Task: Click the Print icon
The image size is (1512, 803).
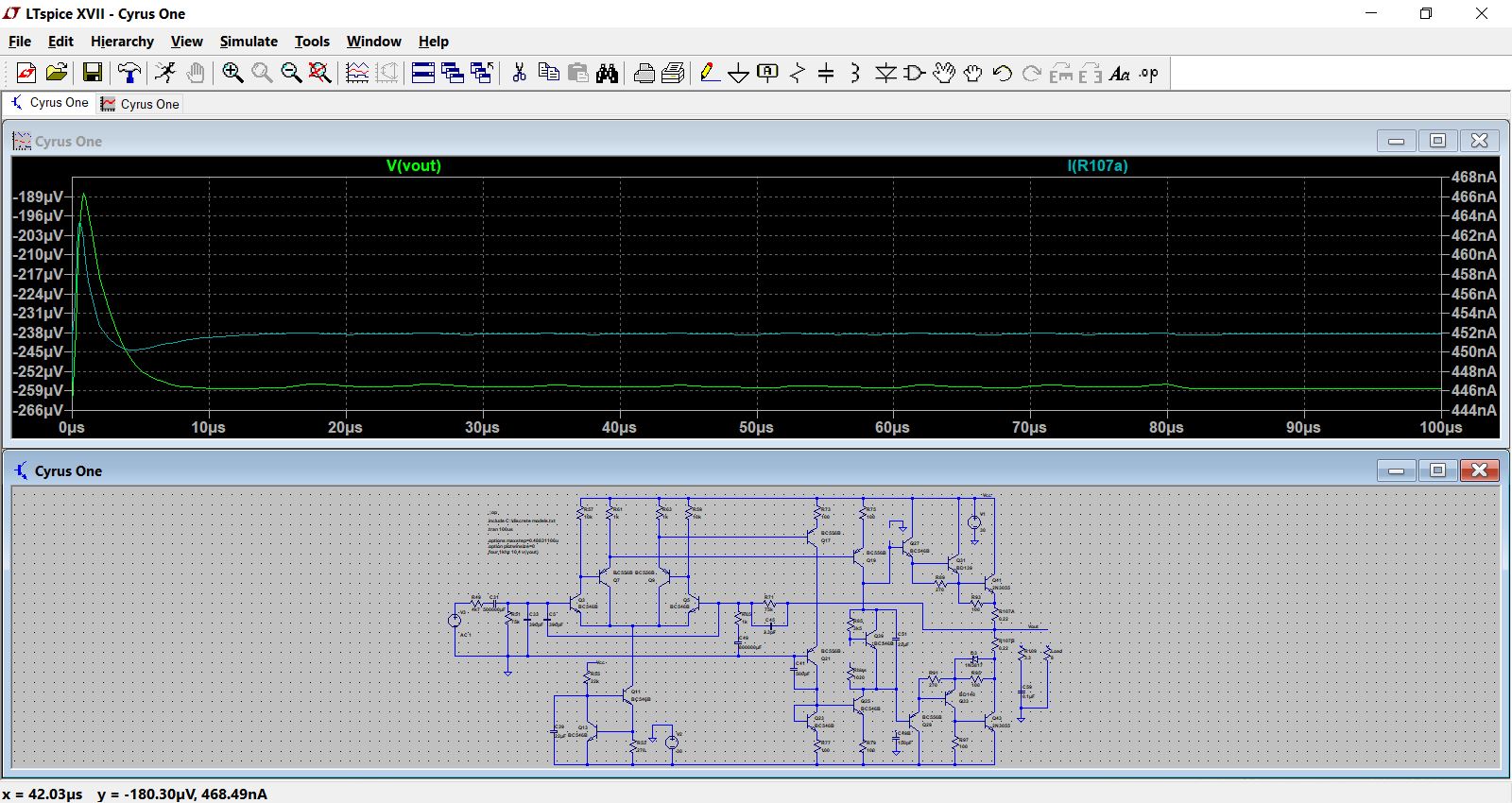Action: (x=644, y=73)
